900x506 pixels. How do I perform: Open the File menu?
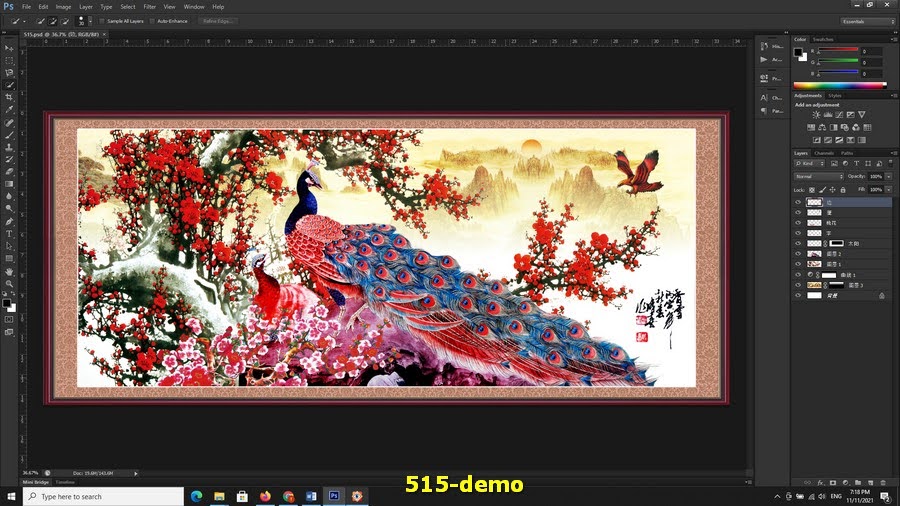click(x=26, y=7)
